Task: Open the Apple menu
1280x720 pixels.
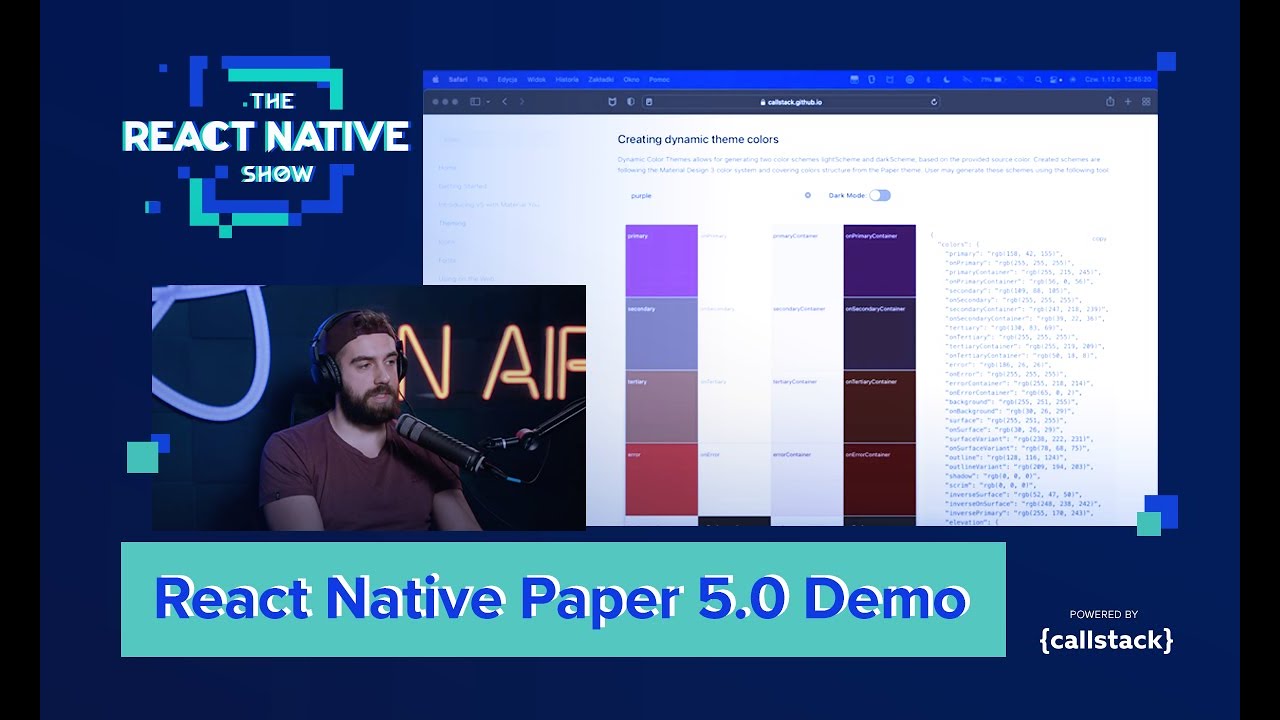Action: [435, 79]
